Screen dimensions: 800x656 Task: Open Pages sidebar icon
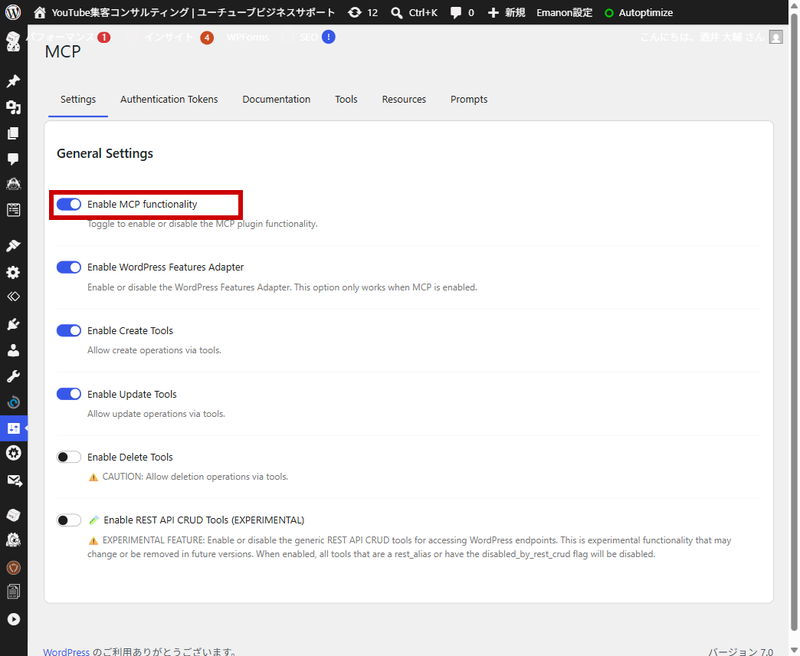click(x=13, y=133)
